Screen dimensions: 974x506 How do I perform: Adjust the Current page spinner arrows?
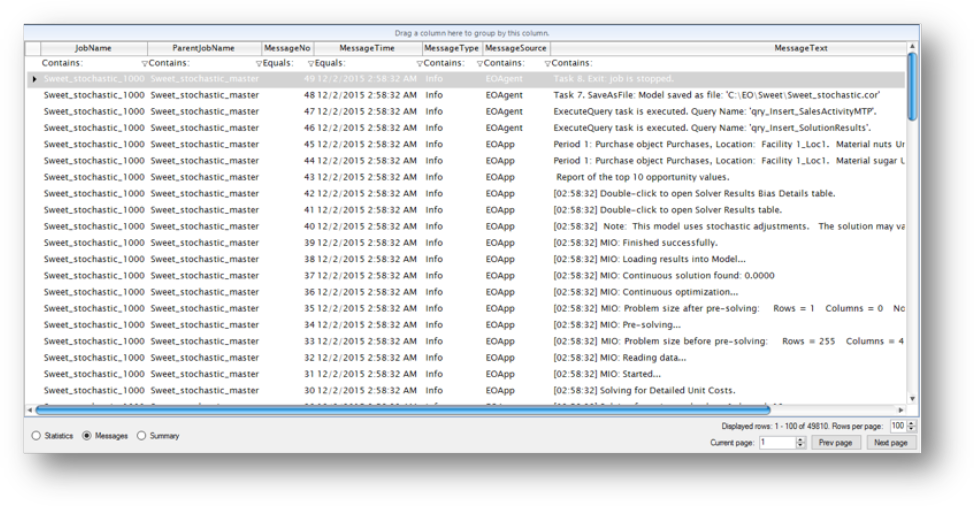pyautogui.click(x=800, y=442)
